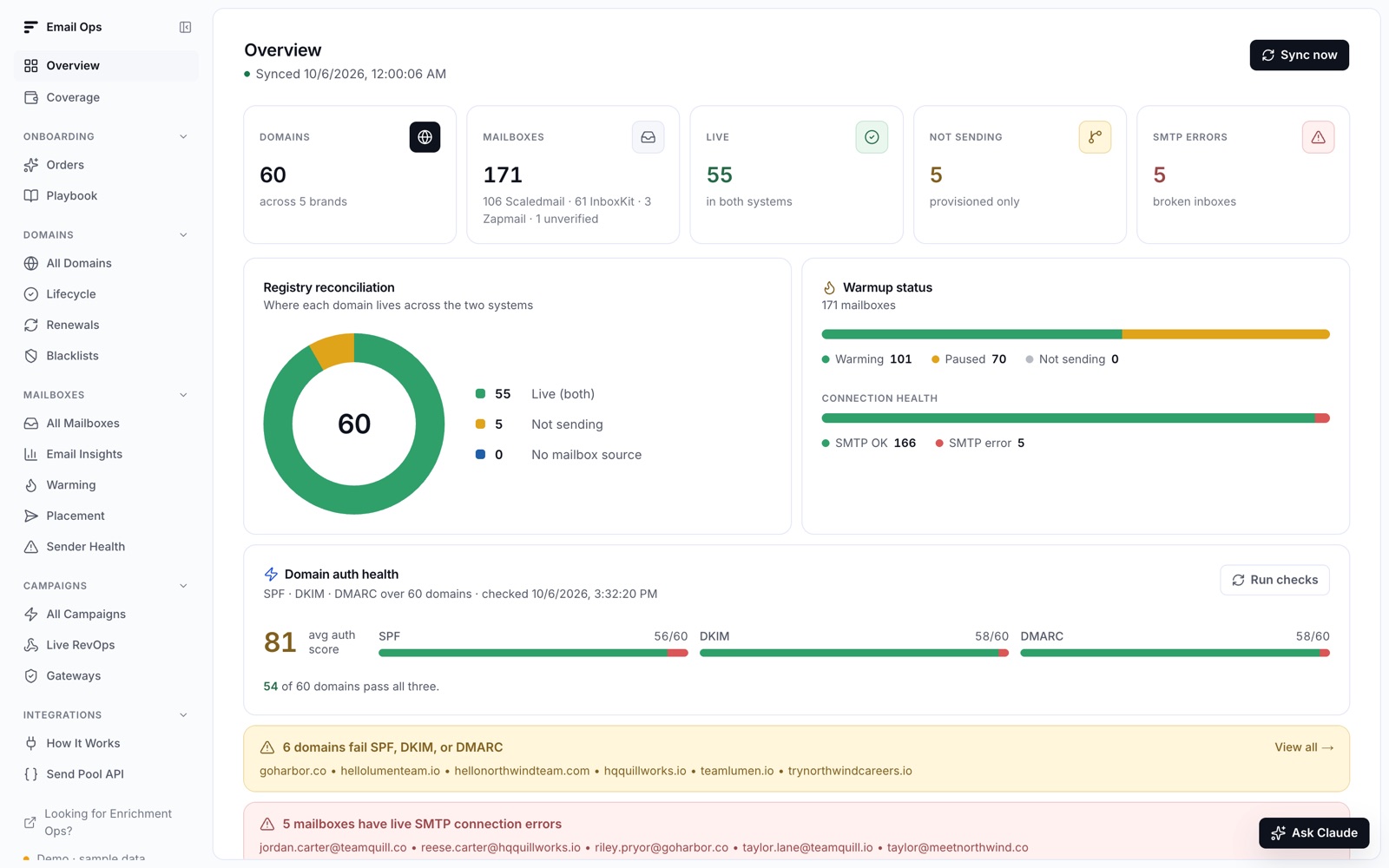This screenshot has width=1389, height=868.
Task: Open the Playbook page
Action: pyautogui.click(x=106, y=196)
